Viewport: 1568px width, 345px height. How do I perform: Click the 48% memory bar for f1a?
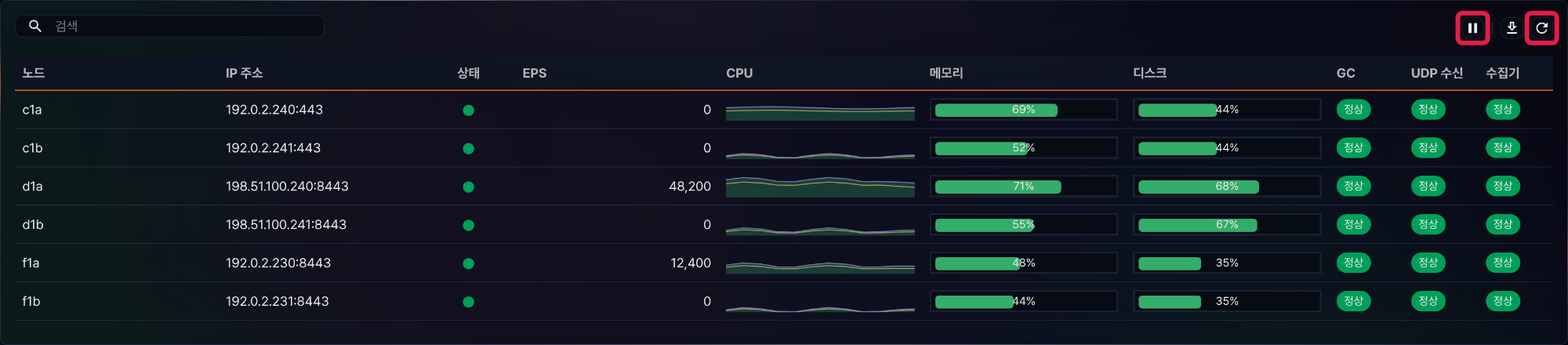click(x=1023, y=263)
